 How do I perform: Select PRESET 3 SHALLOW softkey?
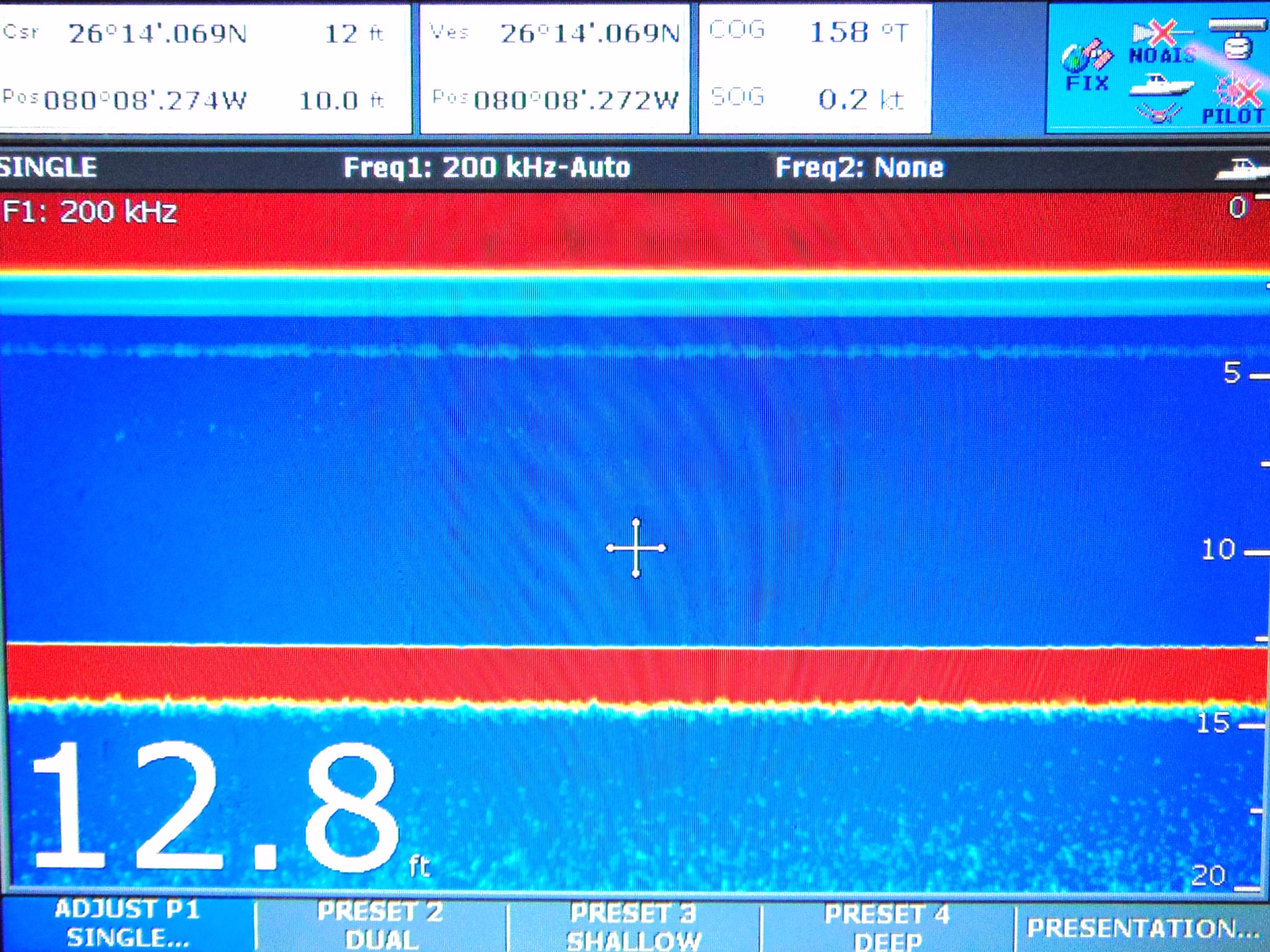634,926
